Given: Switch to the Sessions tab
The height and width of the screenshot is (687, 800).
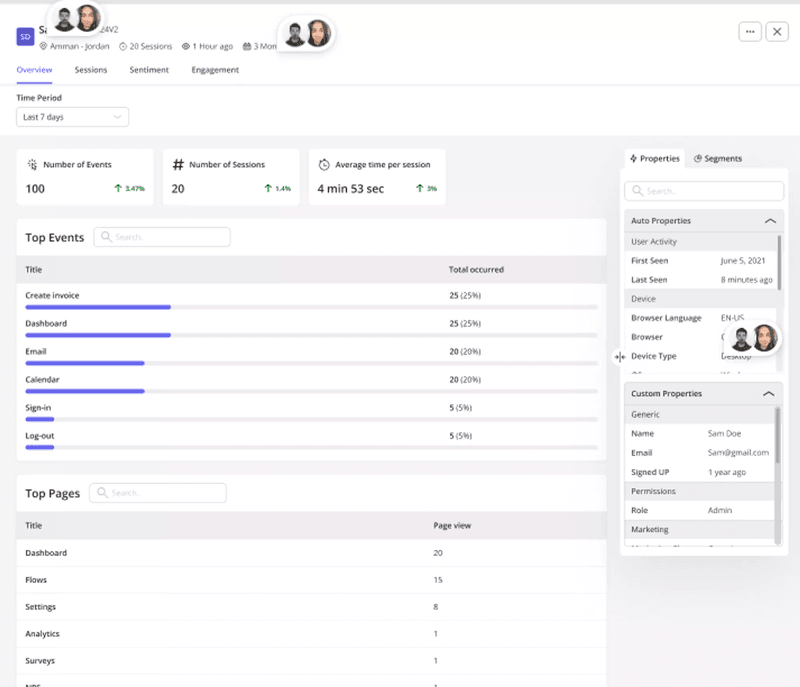Looking at the screenshot, I should point(91,70).
